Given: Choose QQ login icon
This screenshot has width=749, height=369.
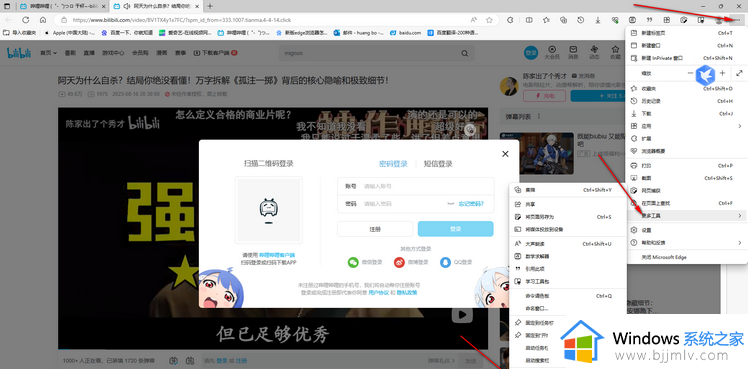Looking at the screenshot, I should pos(445,262).
